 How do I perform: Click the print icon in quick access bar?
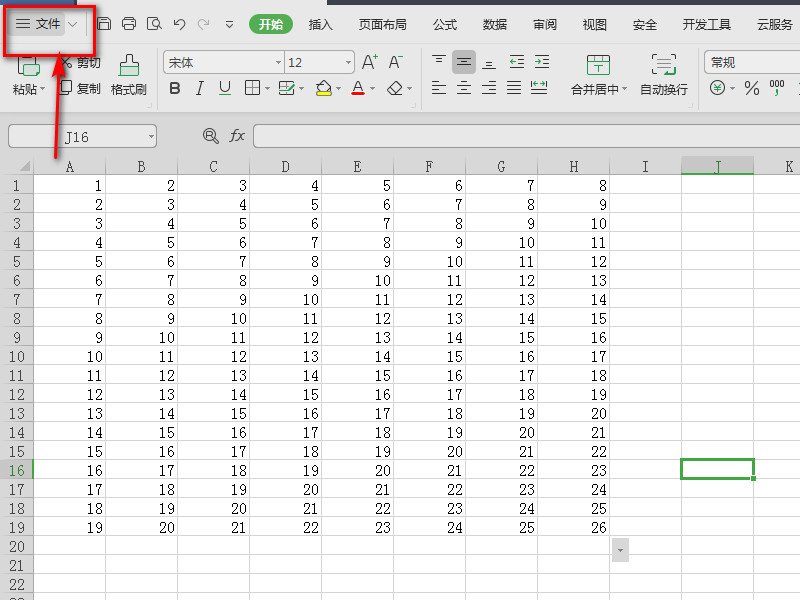pos(128,23)
